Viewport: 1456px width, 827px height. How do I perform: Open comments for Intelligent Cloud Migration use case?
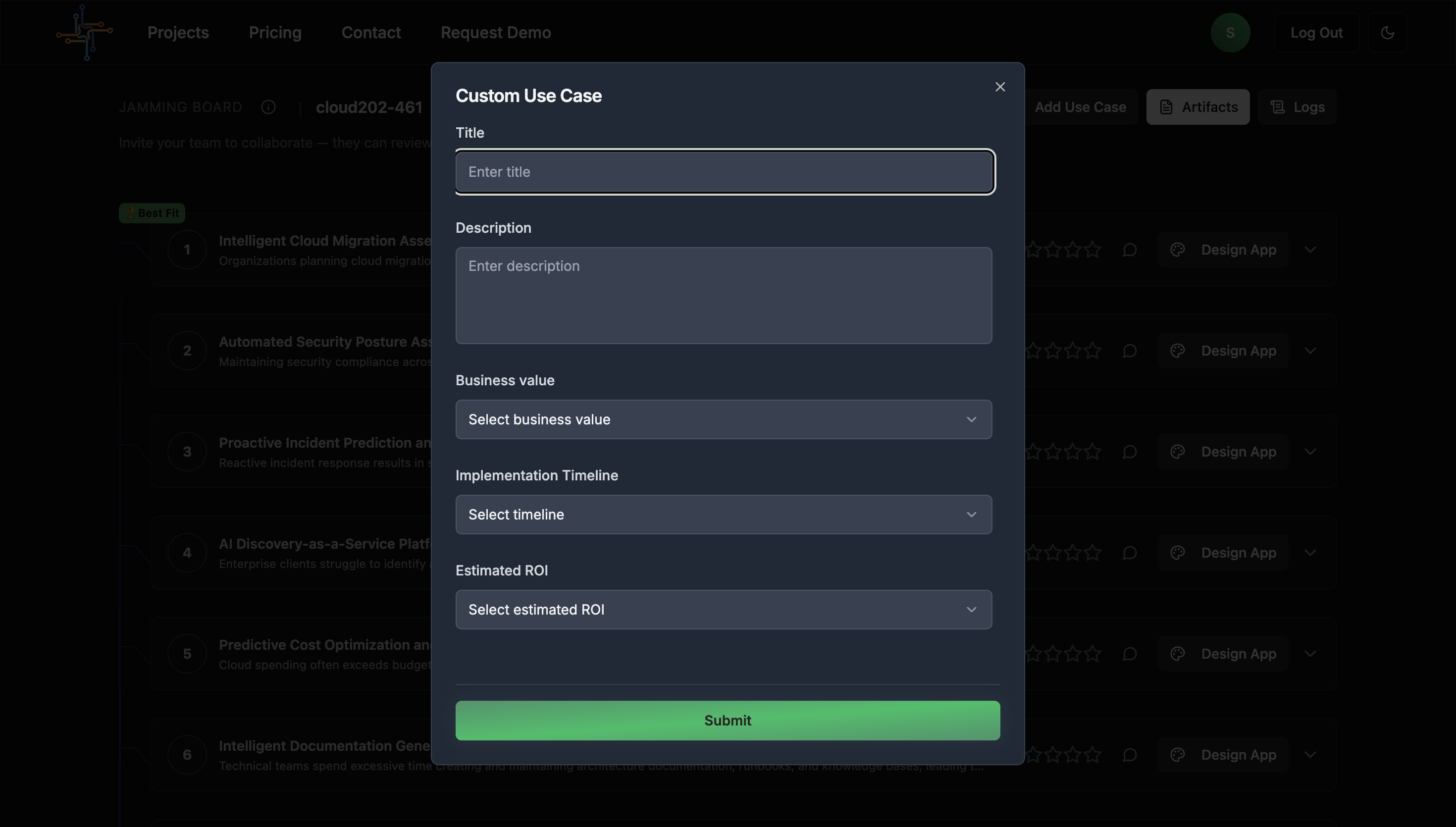pos(1130,250)
